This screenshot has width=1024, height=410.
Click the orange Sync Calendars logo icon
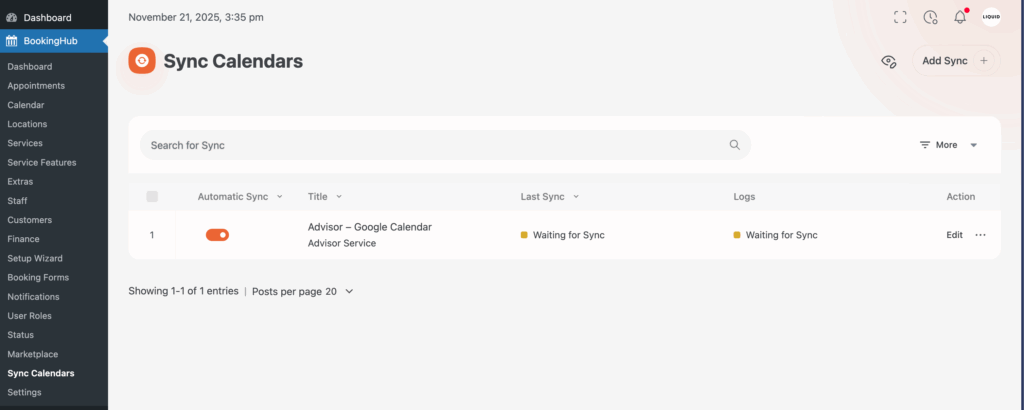click(x=142, y=61)
